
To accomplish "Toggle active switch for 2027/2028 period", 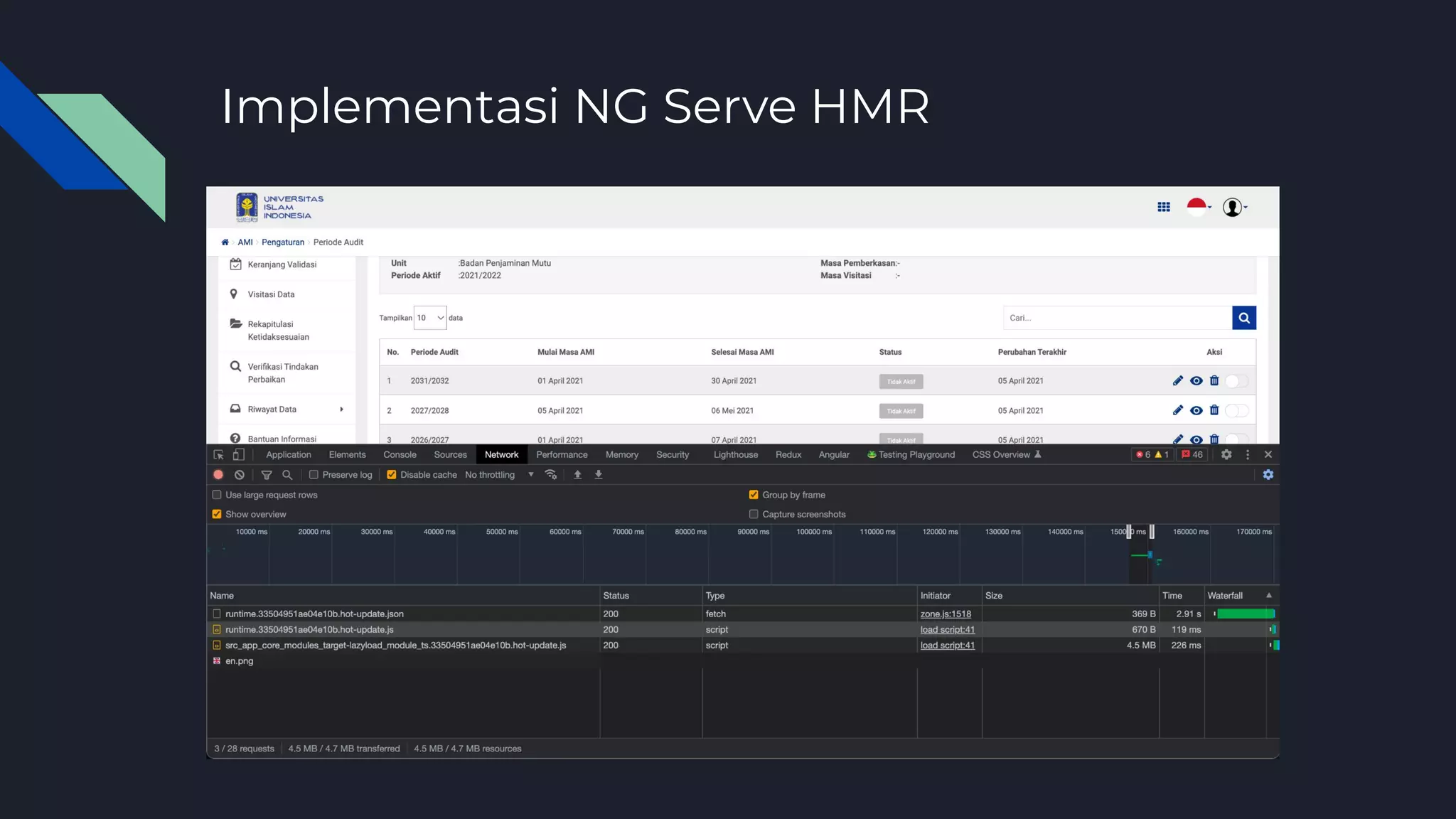I will pyautogui.click(x=1237, y=410).
